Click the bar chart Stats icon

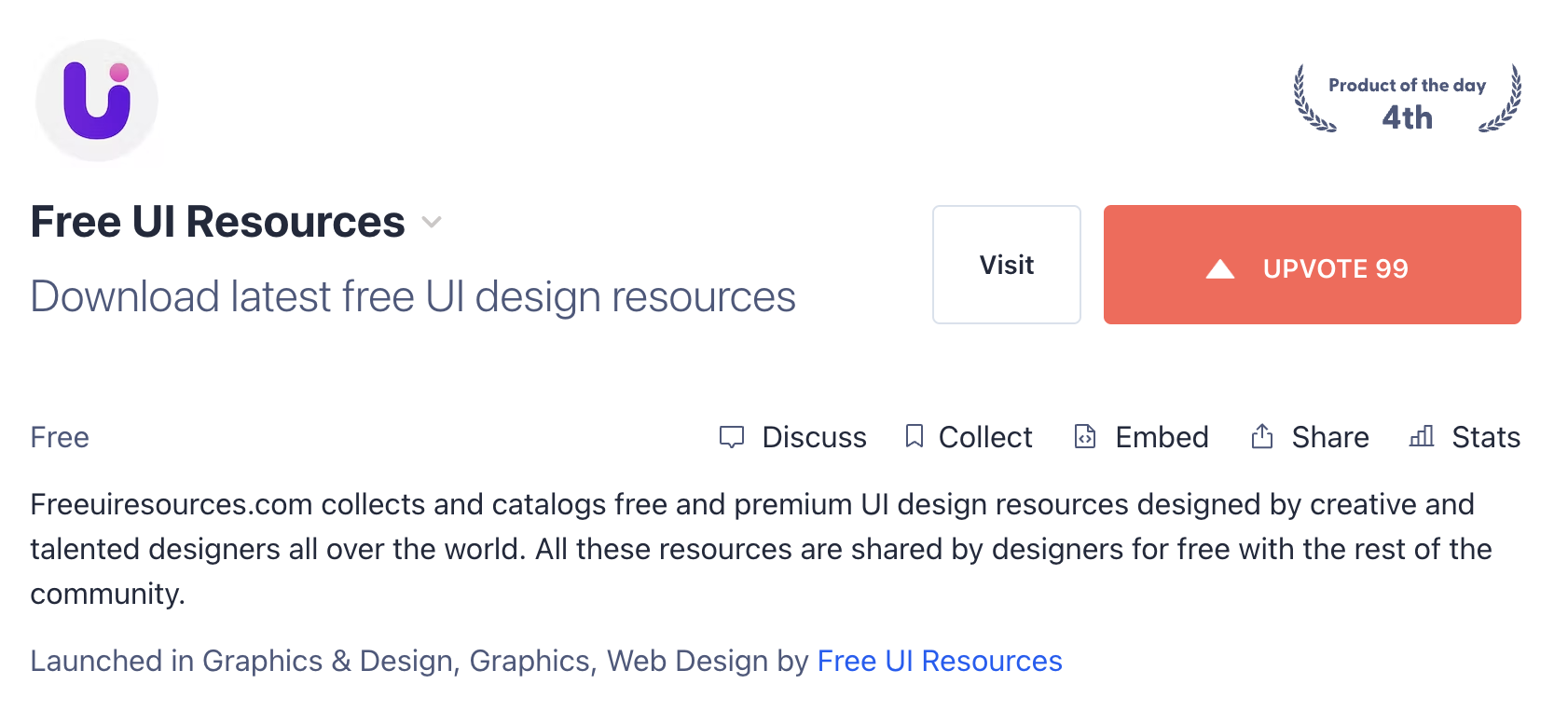coord(1422,436)
